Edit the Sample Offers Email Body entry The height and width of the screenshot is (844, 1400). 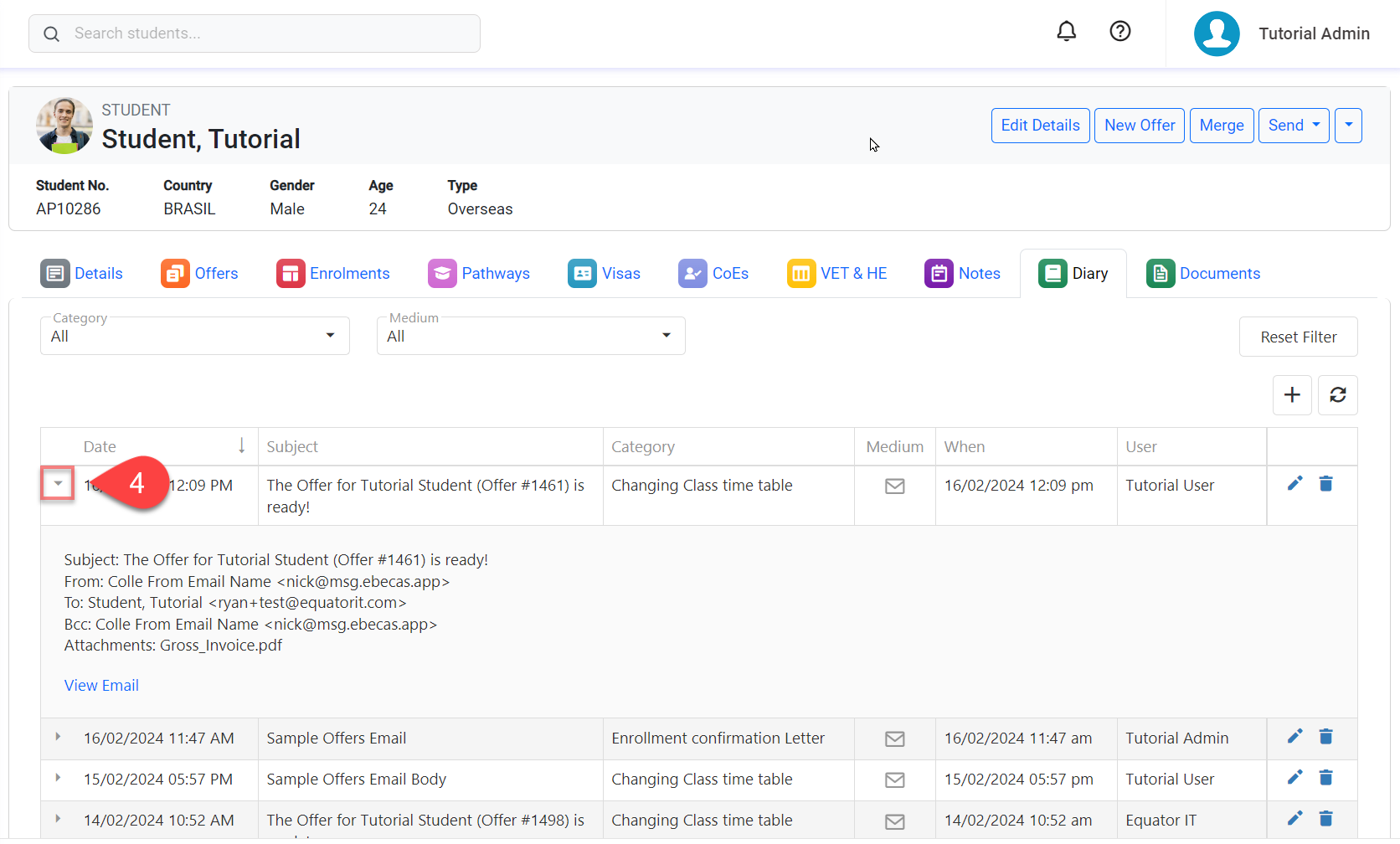[x=1294, y=777]
